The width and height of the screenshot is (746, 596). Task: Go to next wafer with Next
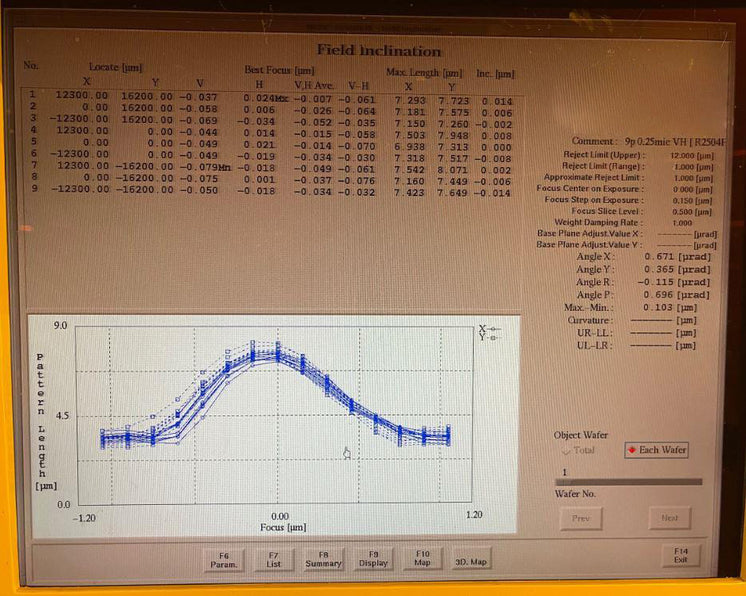coord(669,518)
